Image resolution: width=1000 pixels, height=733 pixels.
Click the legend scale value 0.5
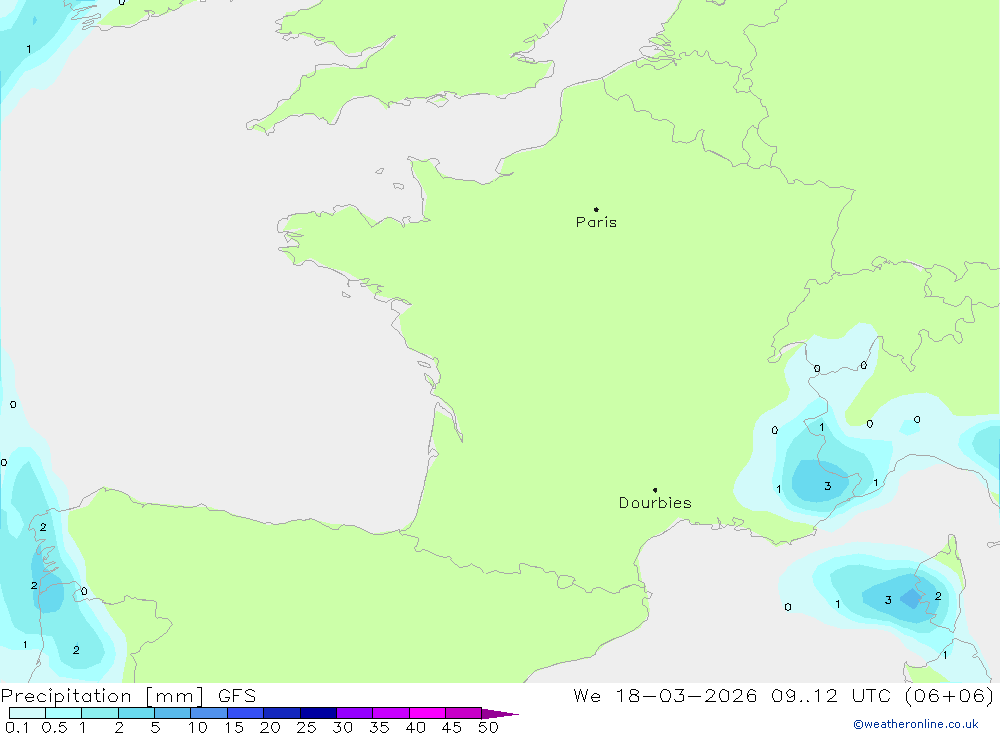pyautogui.click(x=54, y=727)
